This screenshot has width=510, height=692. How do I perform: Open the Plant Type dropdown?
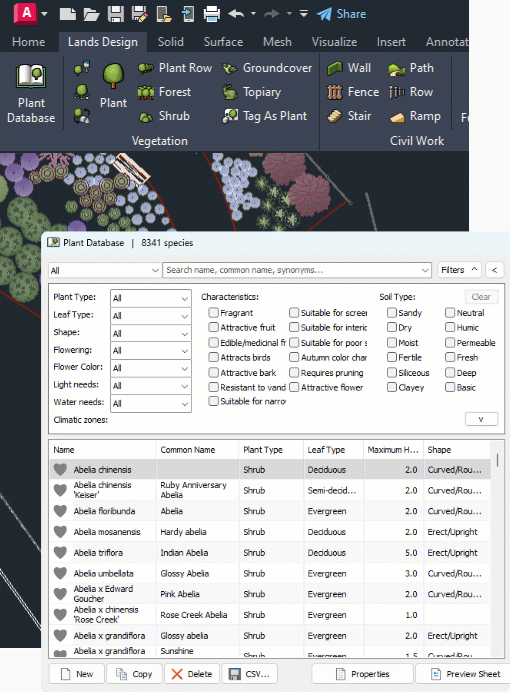point(151,298)
